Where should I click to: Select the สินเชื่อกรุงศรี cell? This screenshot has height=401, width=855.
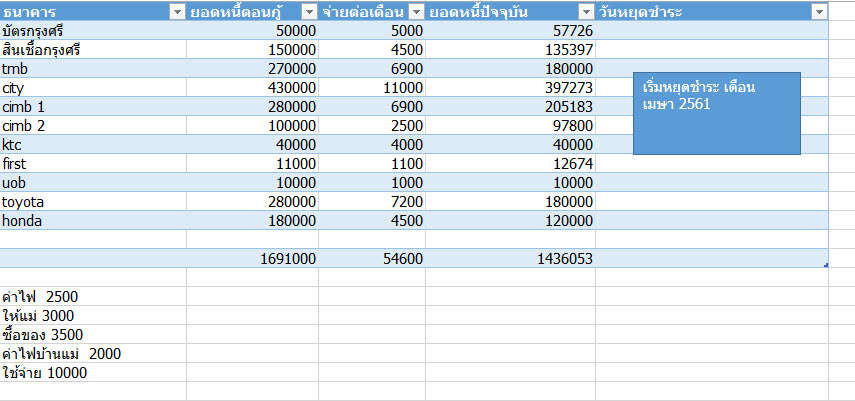pyautogui.click(x=93, y=50)
